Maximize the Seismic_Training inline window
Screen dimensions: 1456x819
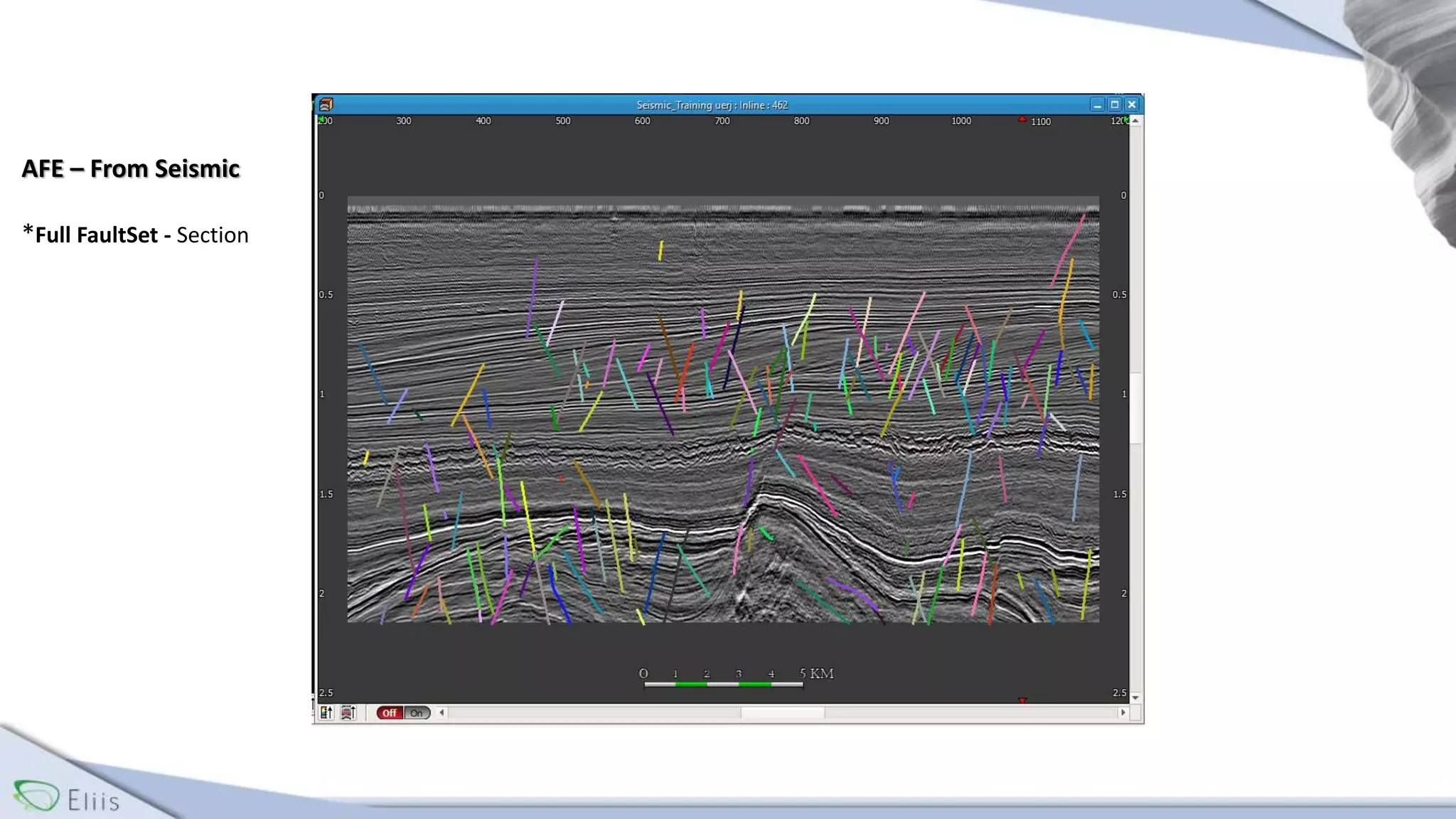(x=1115, y=105)
